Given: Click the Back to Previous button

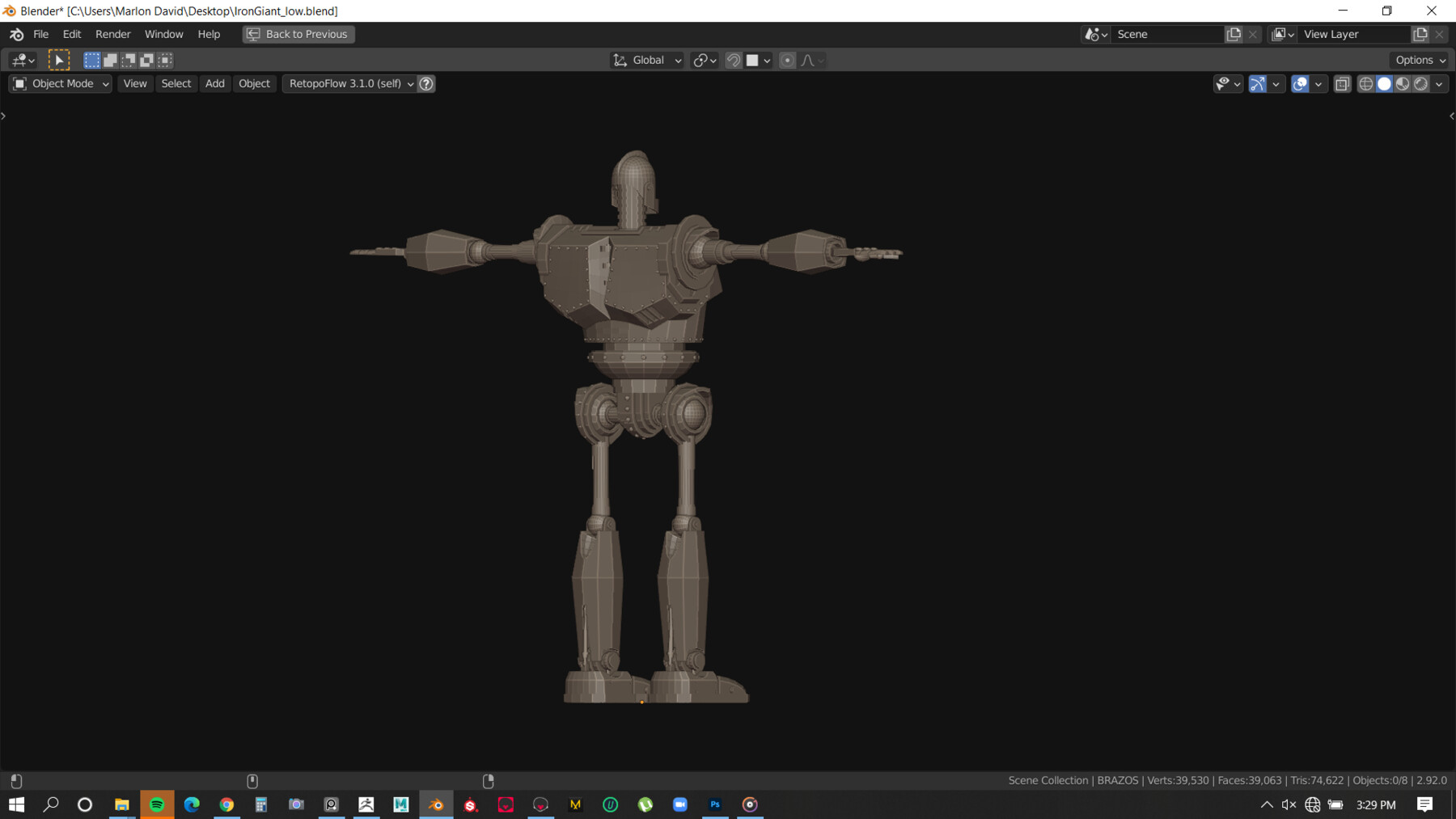Looking at the screenshot, I should point(298,34).
